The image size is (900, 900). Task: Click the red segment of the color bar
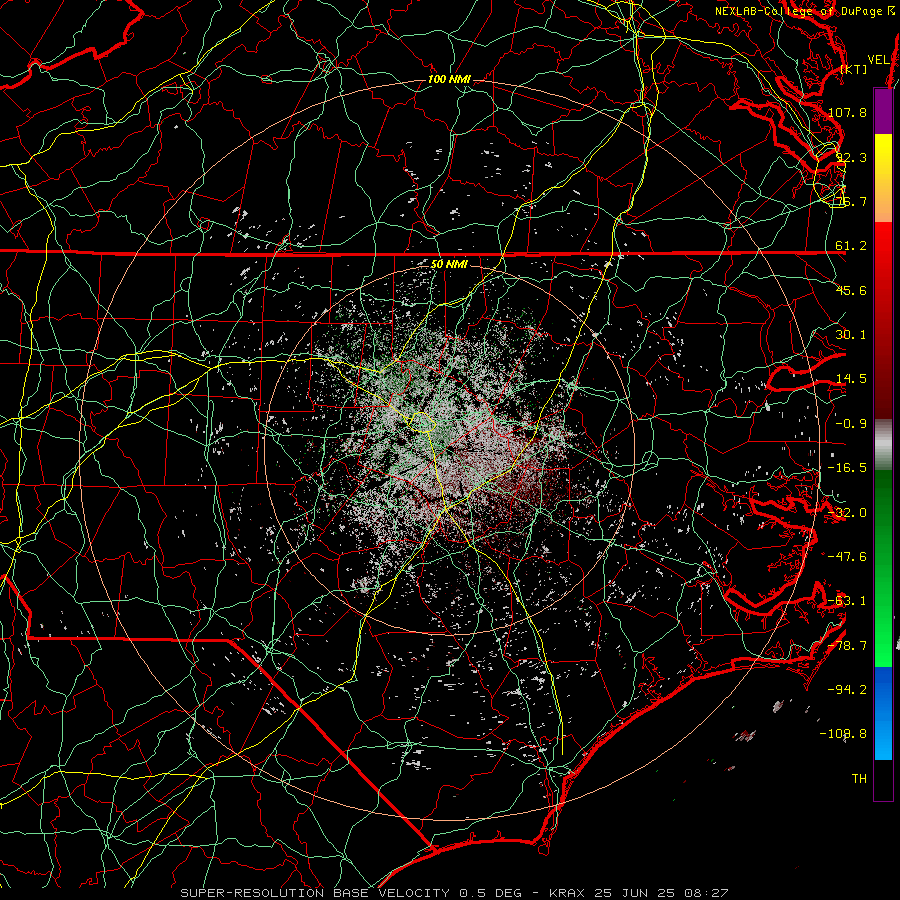coord(883,320)
